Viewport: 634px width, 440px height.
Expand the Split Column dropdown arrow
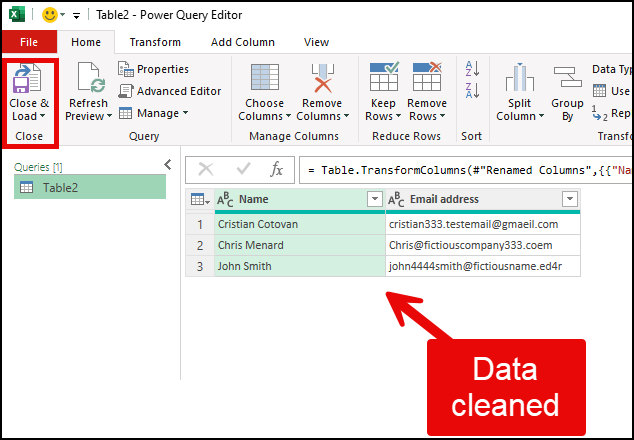541,116
